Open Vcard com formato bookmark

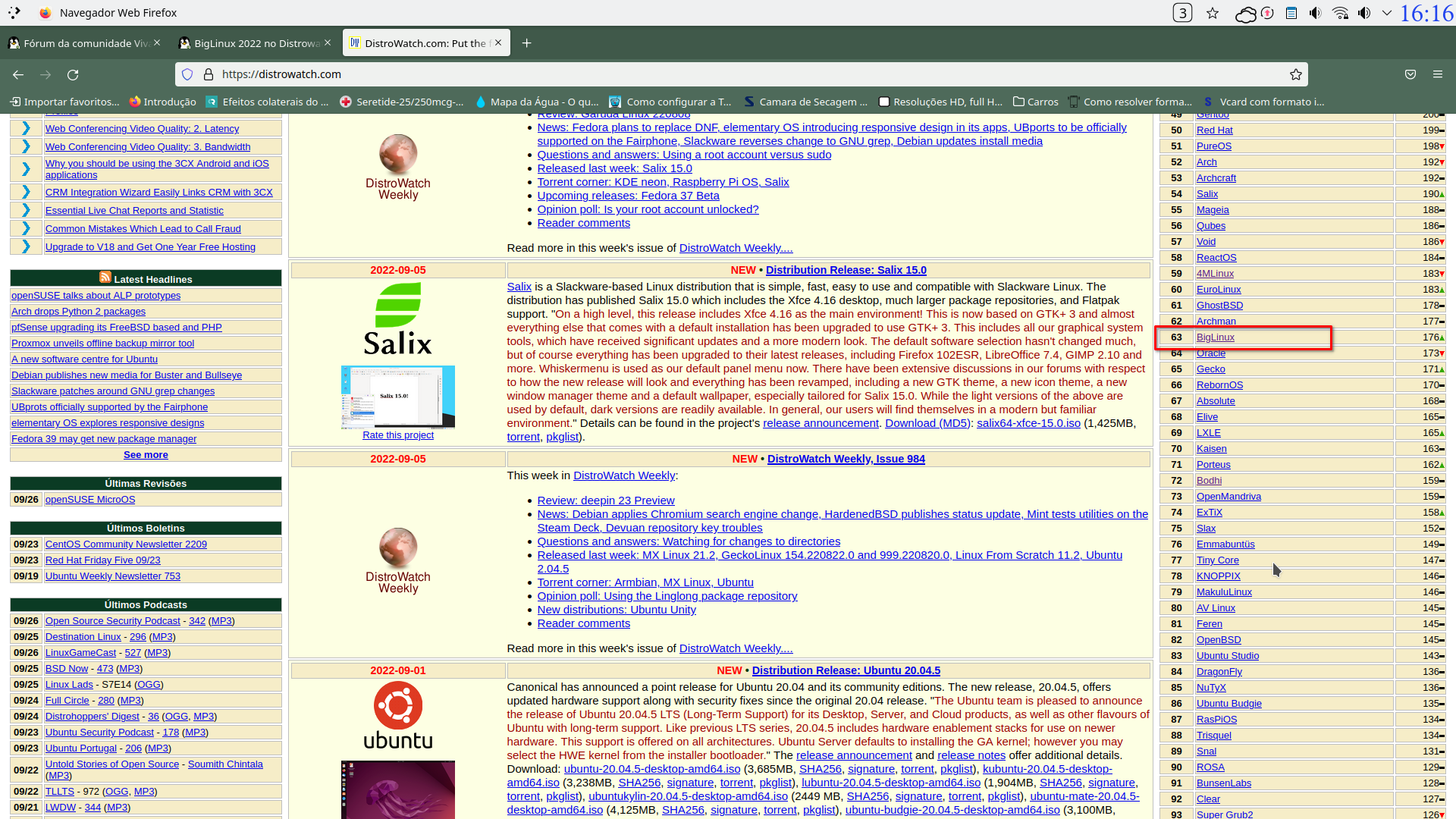tap(1263, 102)
